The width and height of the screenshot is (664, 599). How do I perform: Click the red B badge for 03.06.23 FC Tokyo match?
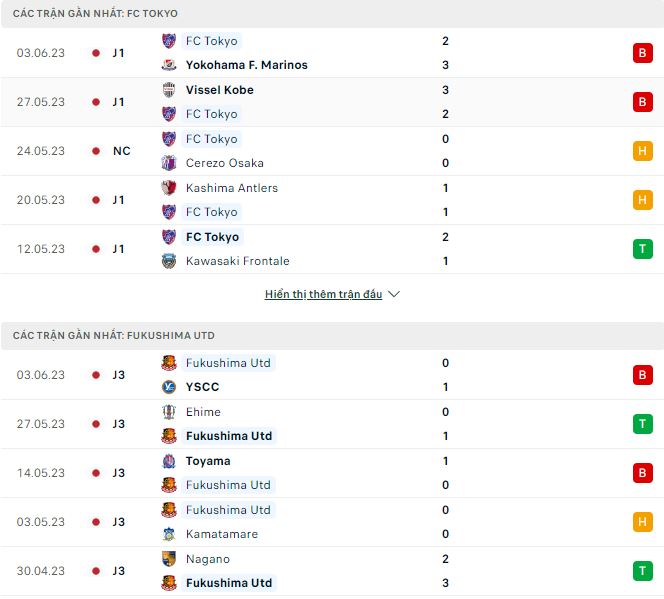click(x=641, y=53)
